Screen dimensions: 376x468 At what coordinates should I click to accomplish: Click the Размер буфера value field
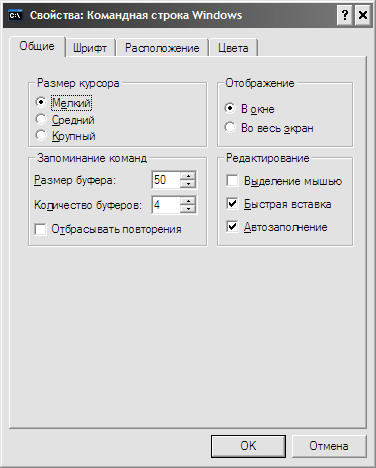pyautogui.click(x=166, y=180)
